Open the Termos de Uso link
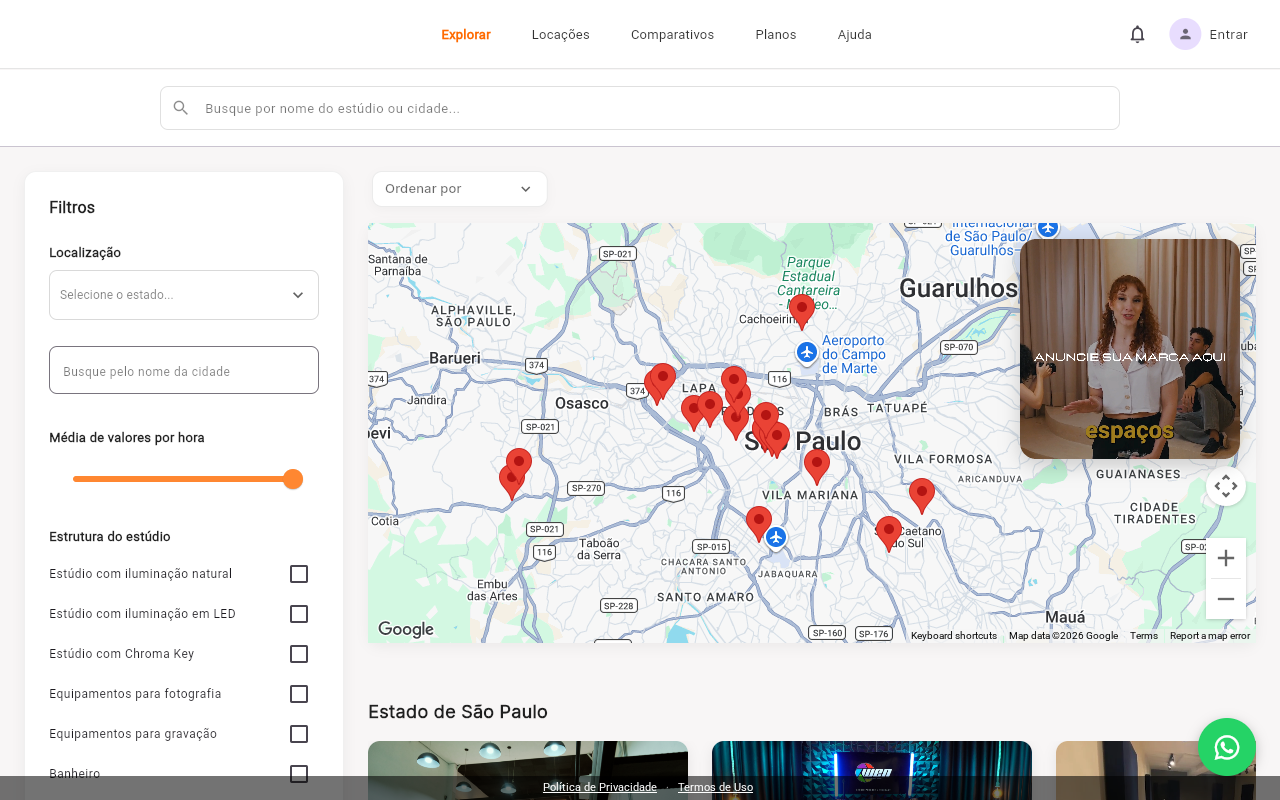 pos(716,787)
